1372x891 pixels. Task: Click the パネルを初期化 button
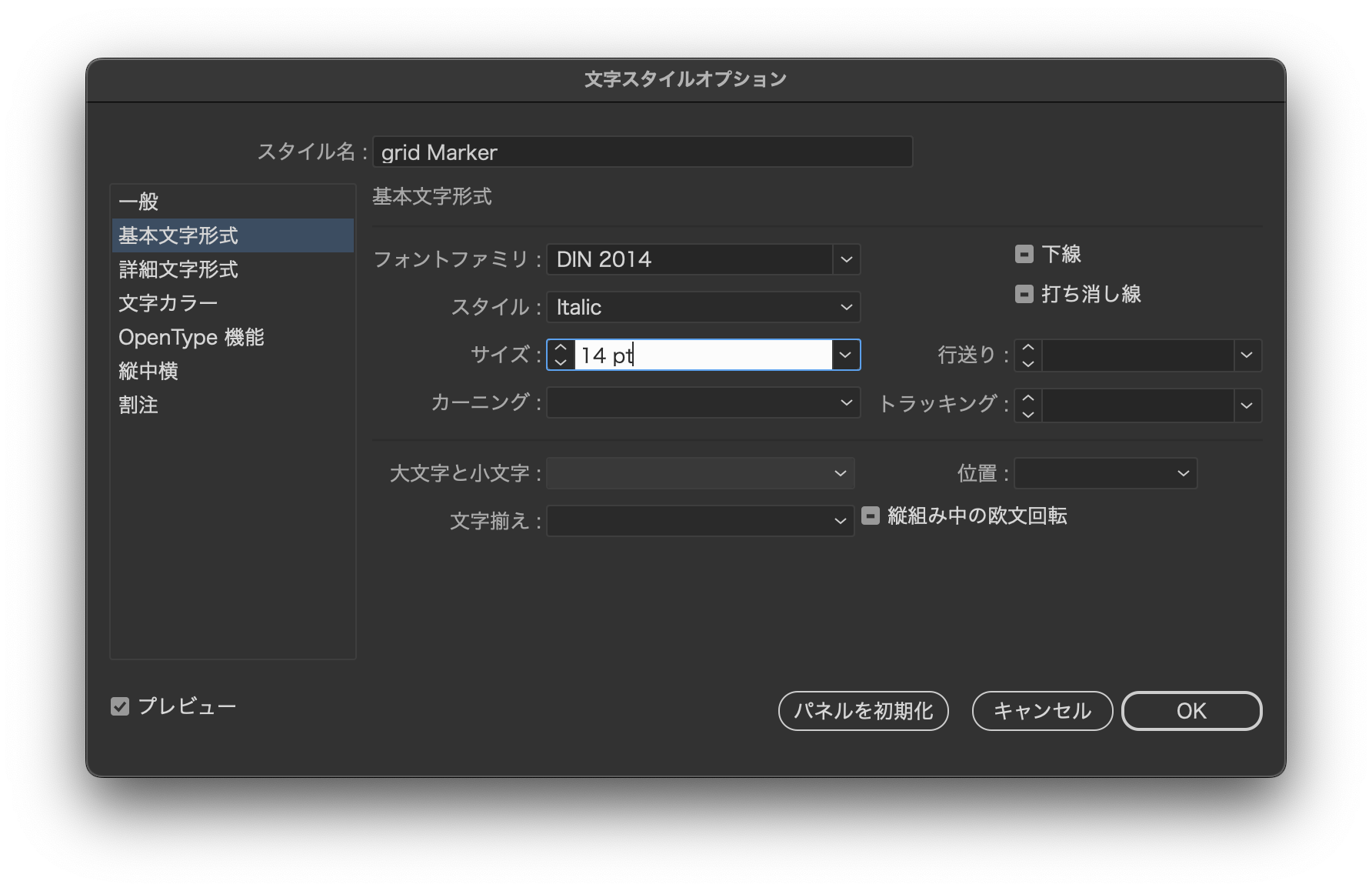[863, 711]
